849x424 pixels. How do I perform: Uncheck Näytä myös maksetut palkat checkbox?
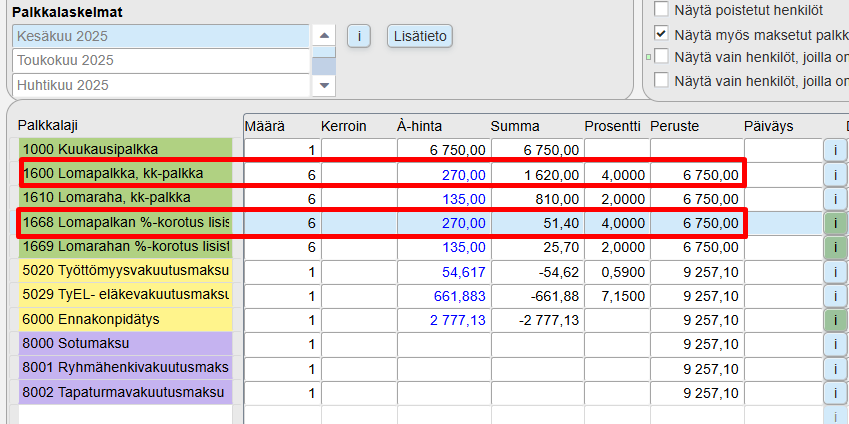point(661,33)
